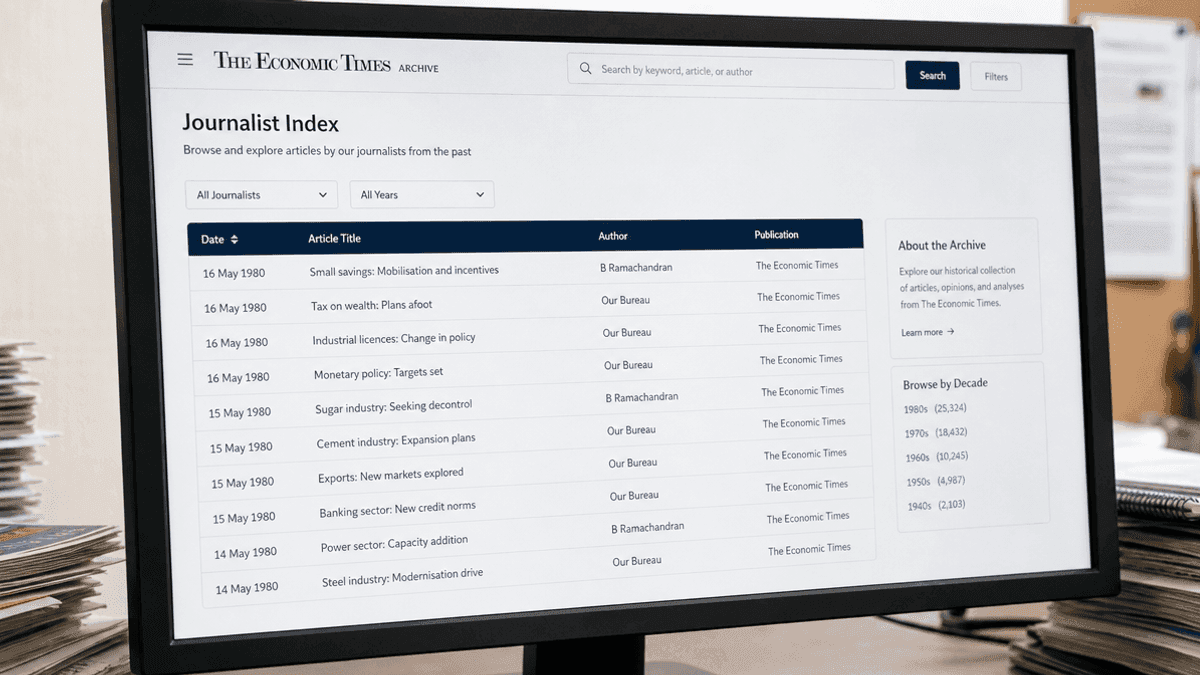The image size is (1200, 675).
Task: Open article 'Power sector: Capacity addition'
Action: (394, 545)
